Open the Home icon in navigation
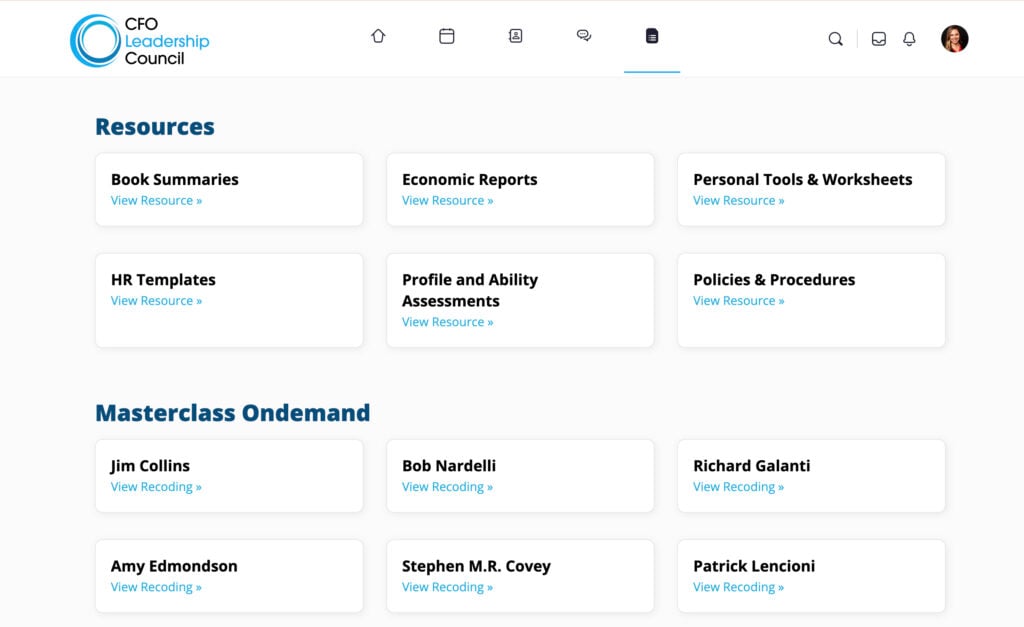 [x=378, y=36]
